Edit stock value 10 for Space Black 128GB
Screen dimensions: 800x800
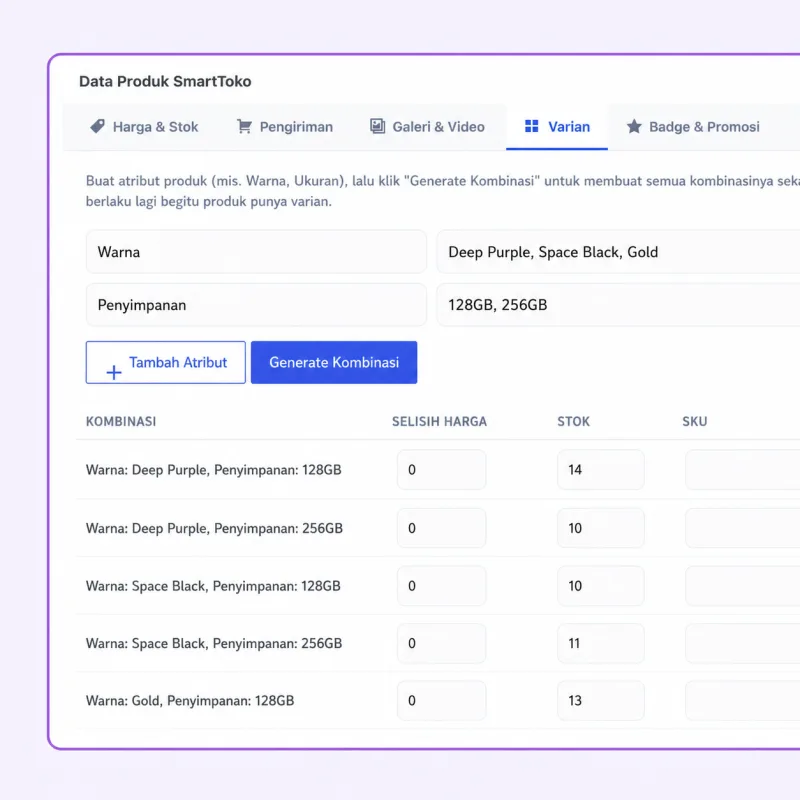(x=601, y=586)
